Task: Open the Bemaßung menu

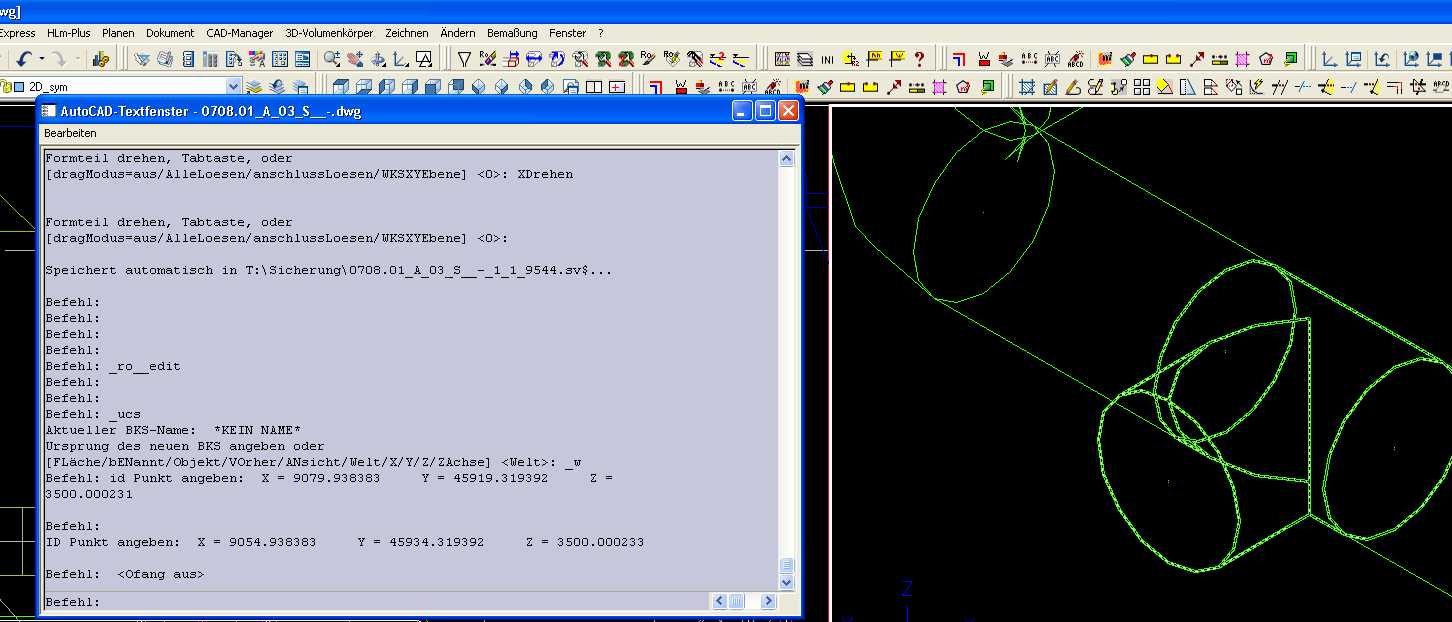Action: tap(512, 33)
